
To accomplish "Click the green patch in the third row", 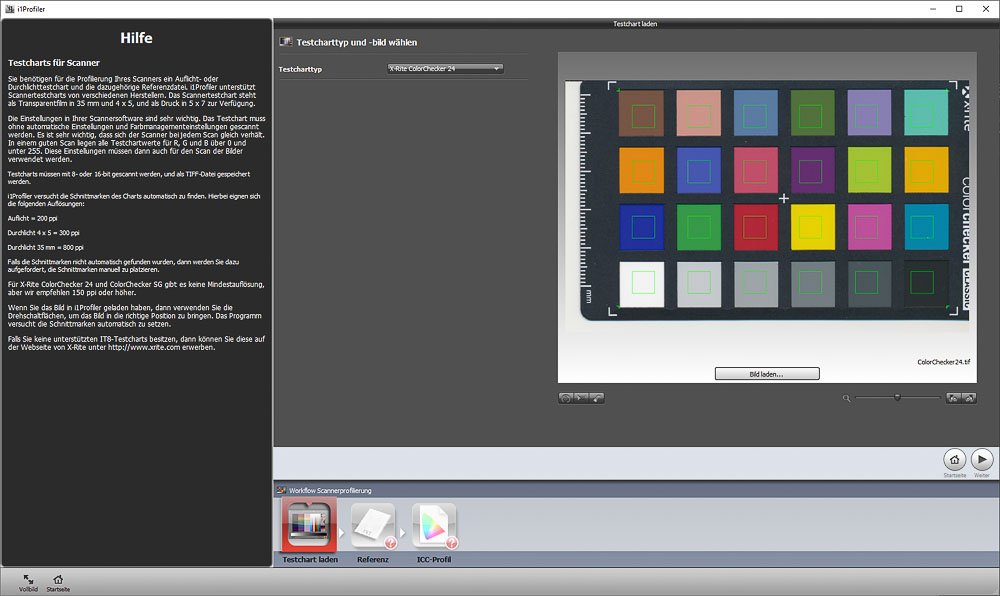I will coord(699,228).
